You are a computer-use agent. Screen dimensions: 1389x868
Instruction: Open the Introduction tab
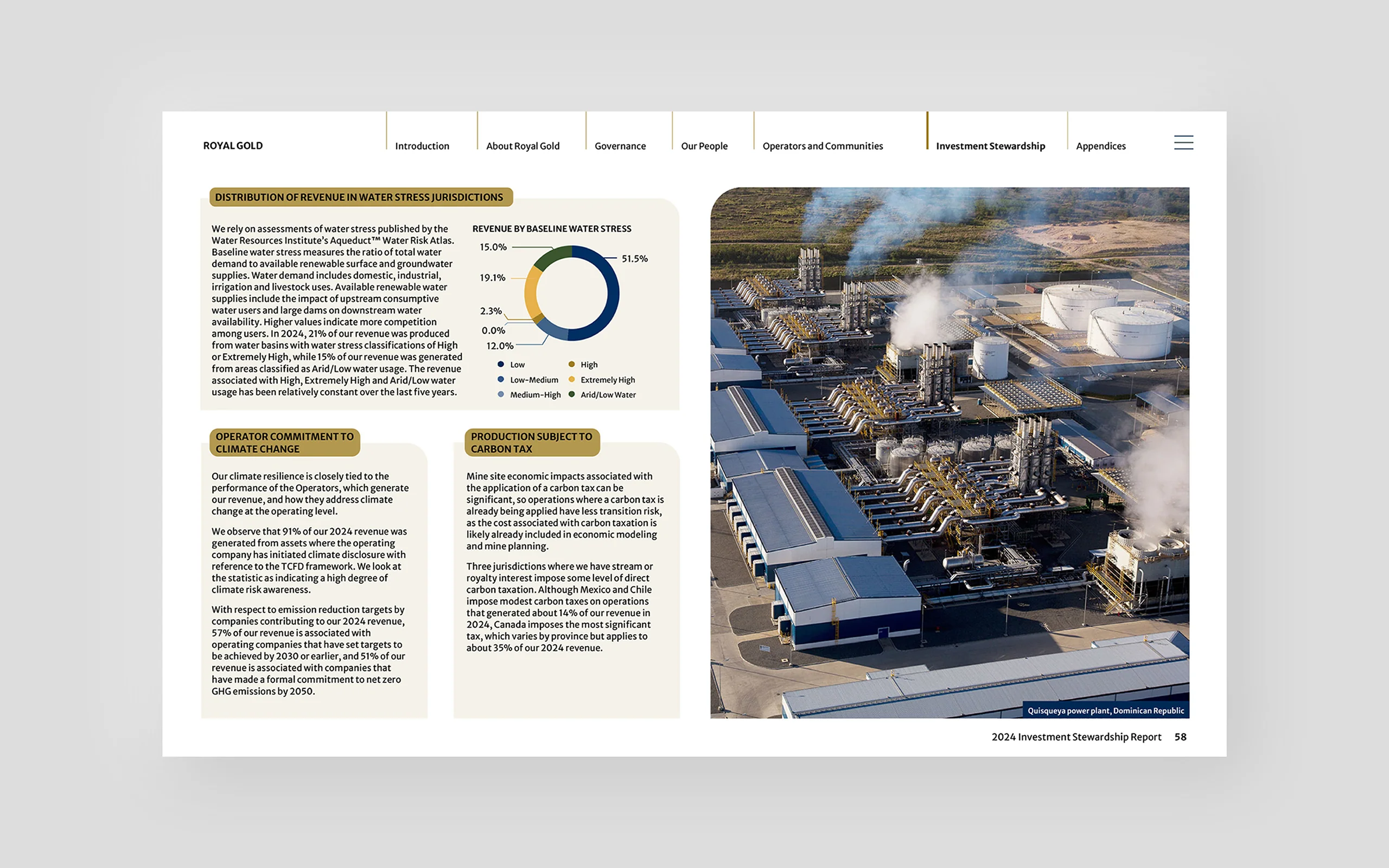[x=422, y=146]
